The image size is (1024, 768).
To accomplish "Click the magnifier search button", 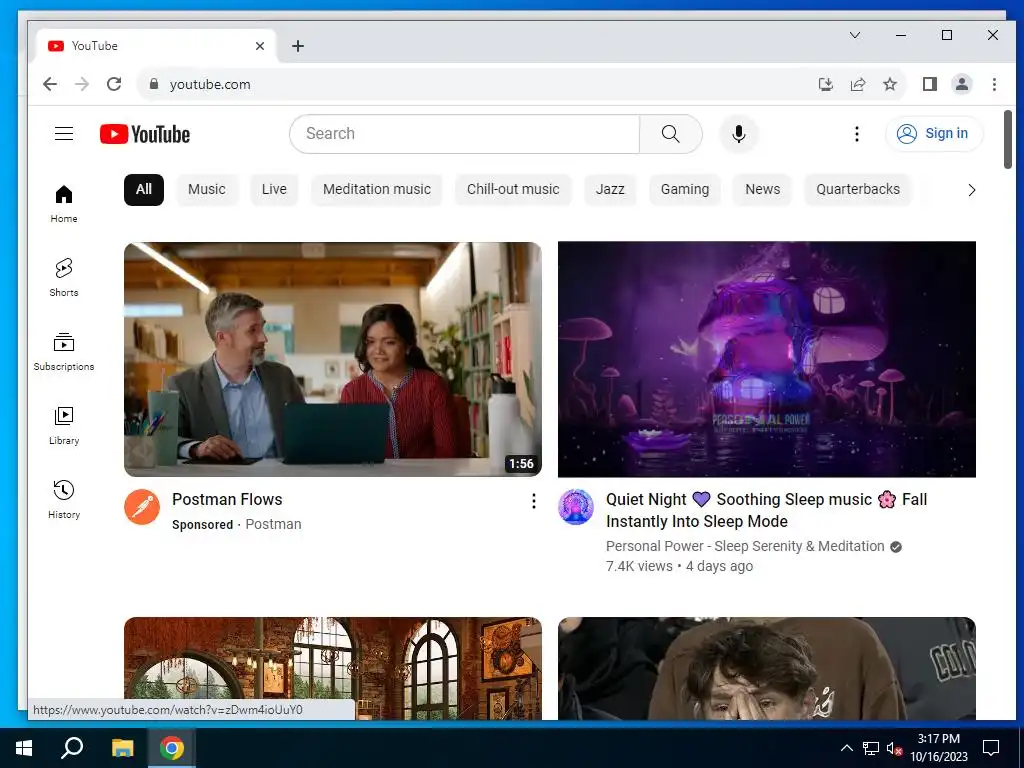I will 671,134.
